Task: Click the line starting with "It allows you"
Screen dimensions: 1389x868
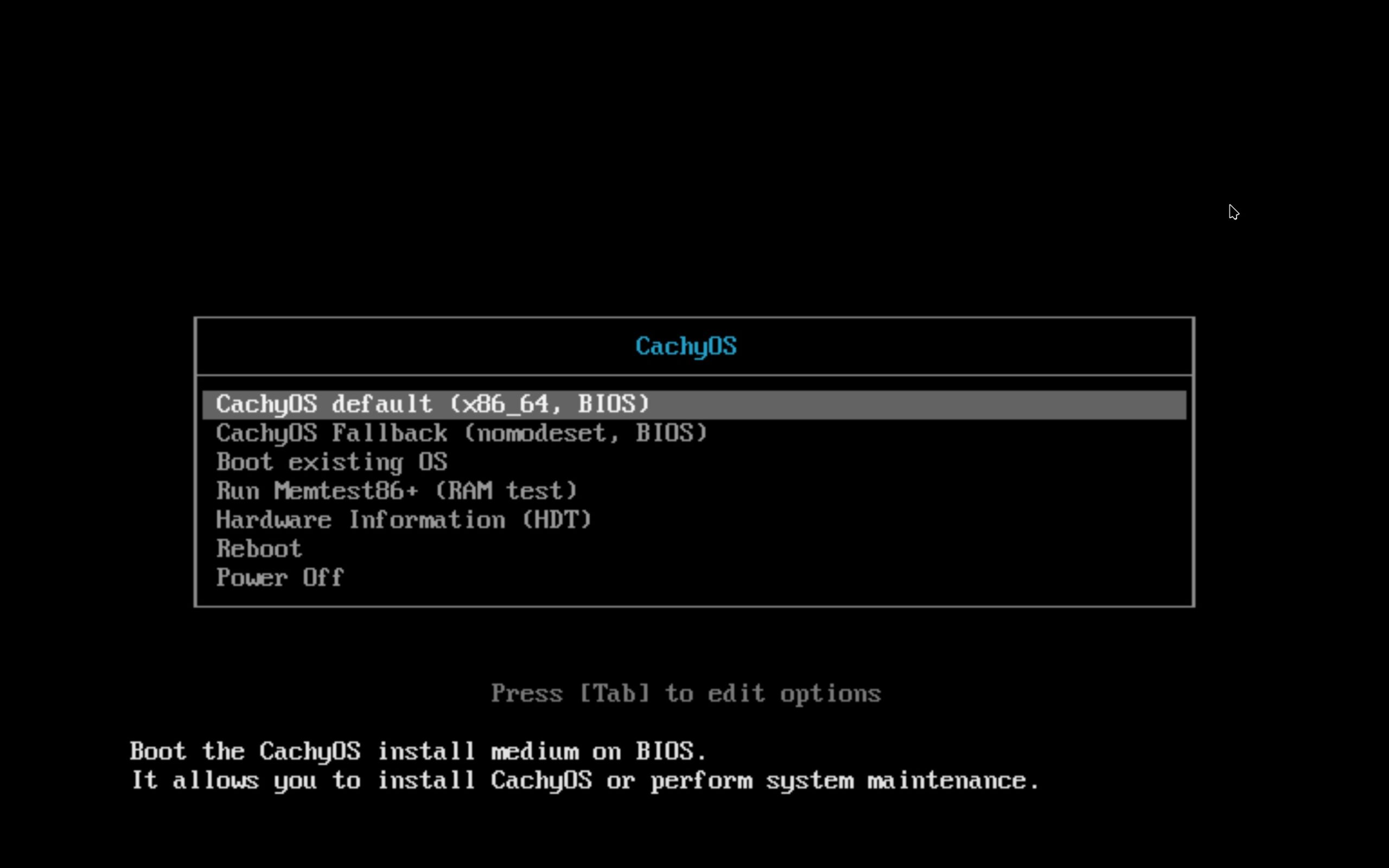Action: 585,781
